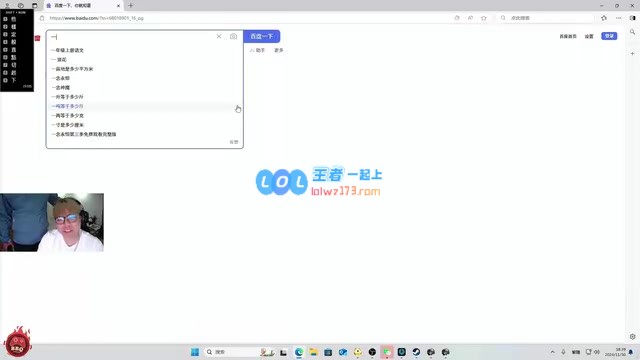The height and width of the screenshot is (360, 640).
Task: Open the AI 助手 tab below the search button
Action: coord(258,50)
